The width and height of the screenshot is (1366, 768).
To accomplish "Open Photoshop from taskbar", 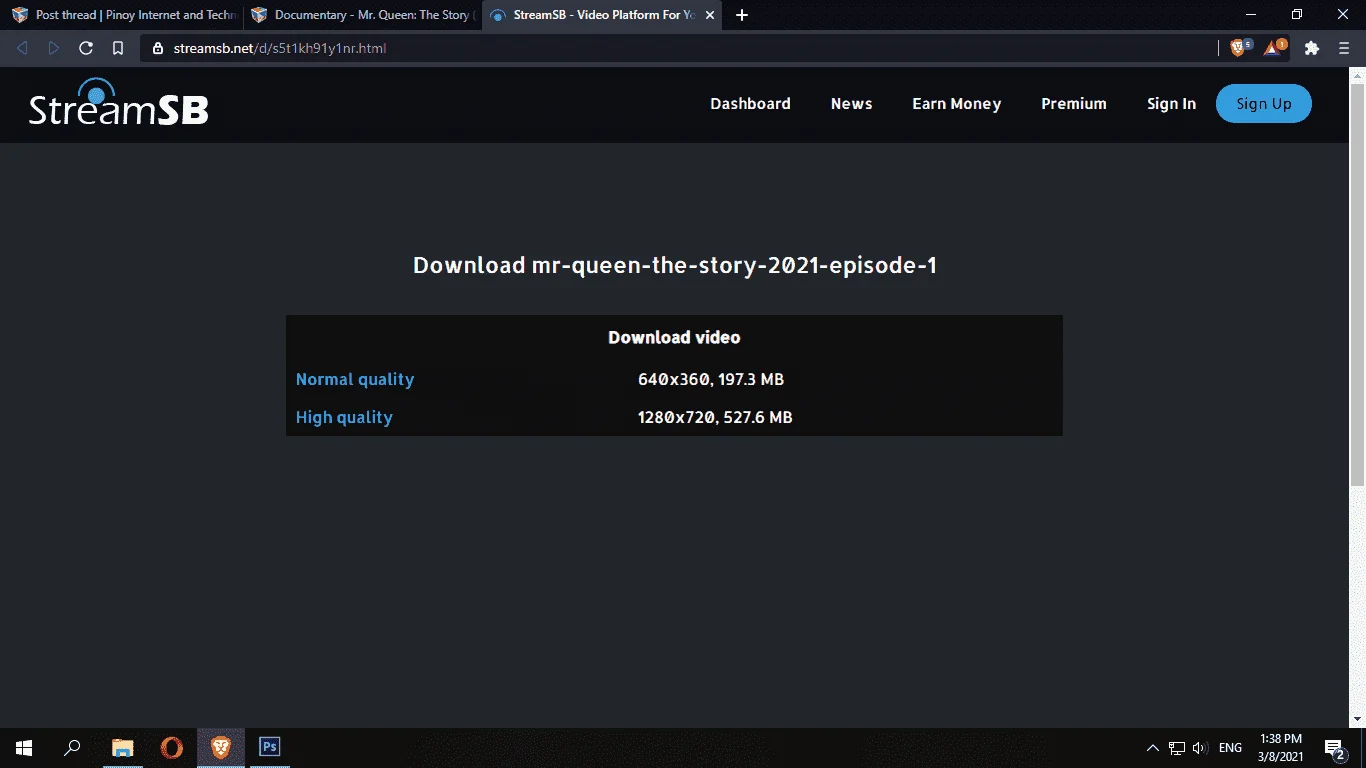I will [269, 748].
